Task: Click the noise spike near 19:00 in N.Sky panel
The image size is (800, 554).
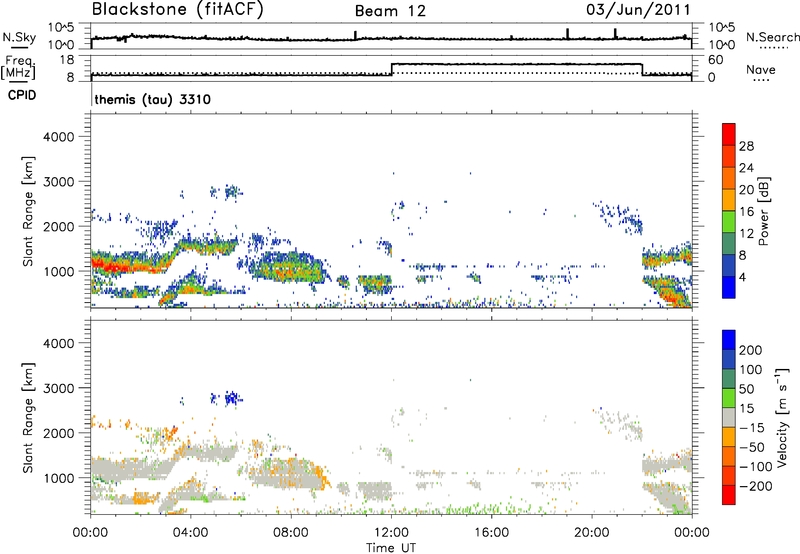Action: coord(567,34)
